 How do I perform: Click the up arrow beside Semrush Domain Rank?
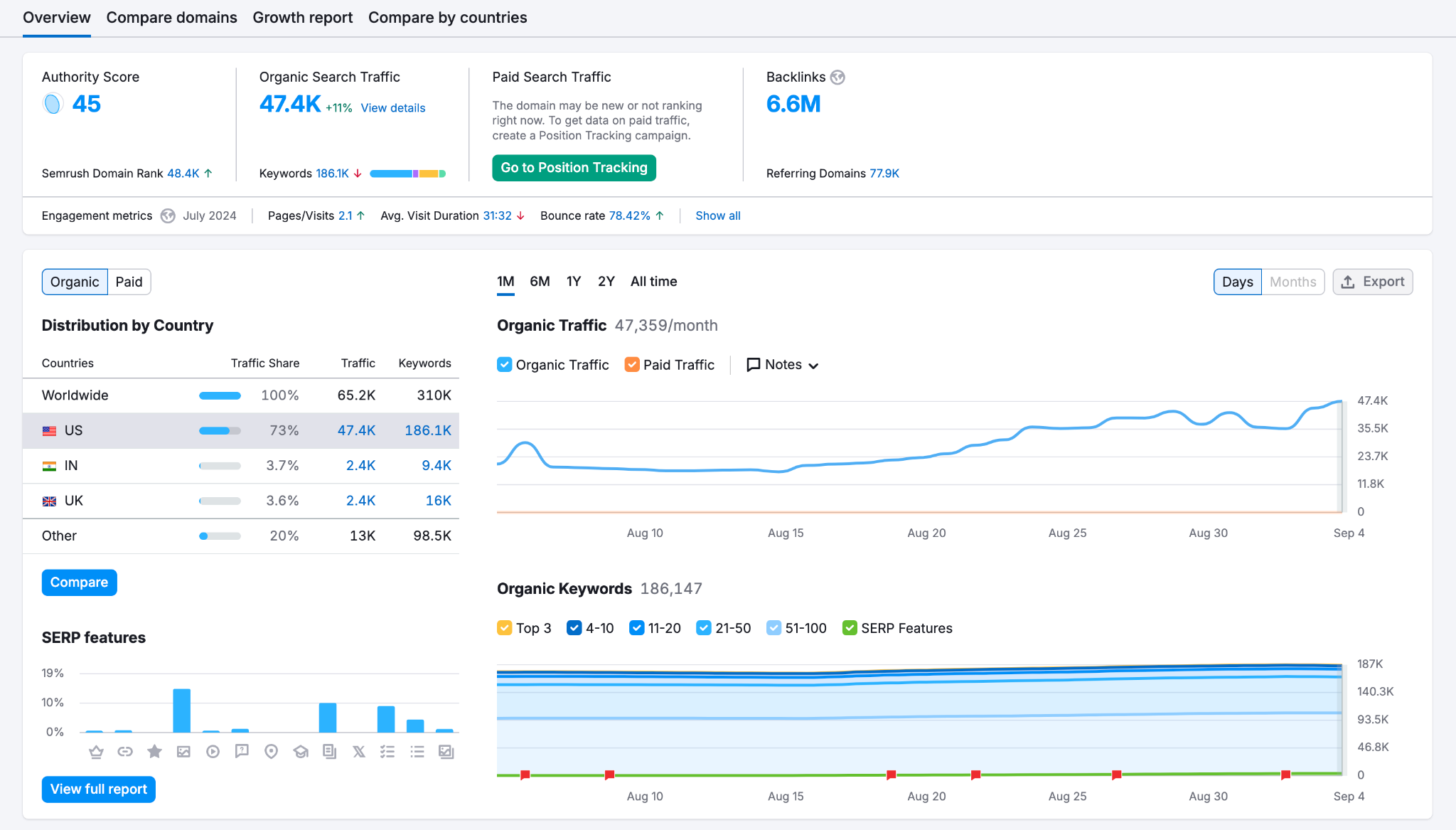click(x=208, y=174)
